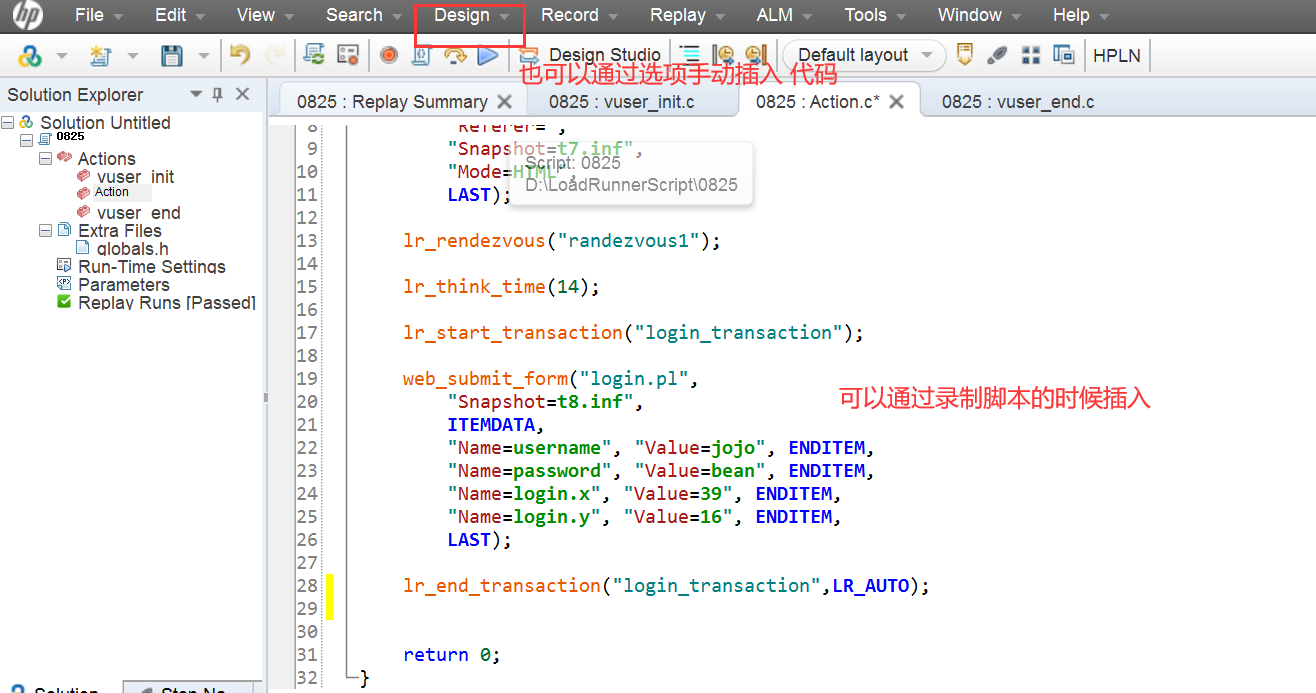Click the lr_start_transaction code line
This screenshot has width=1316, height=693.
click(x=633, y=332)
